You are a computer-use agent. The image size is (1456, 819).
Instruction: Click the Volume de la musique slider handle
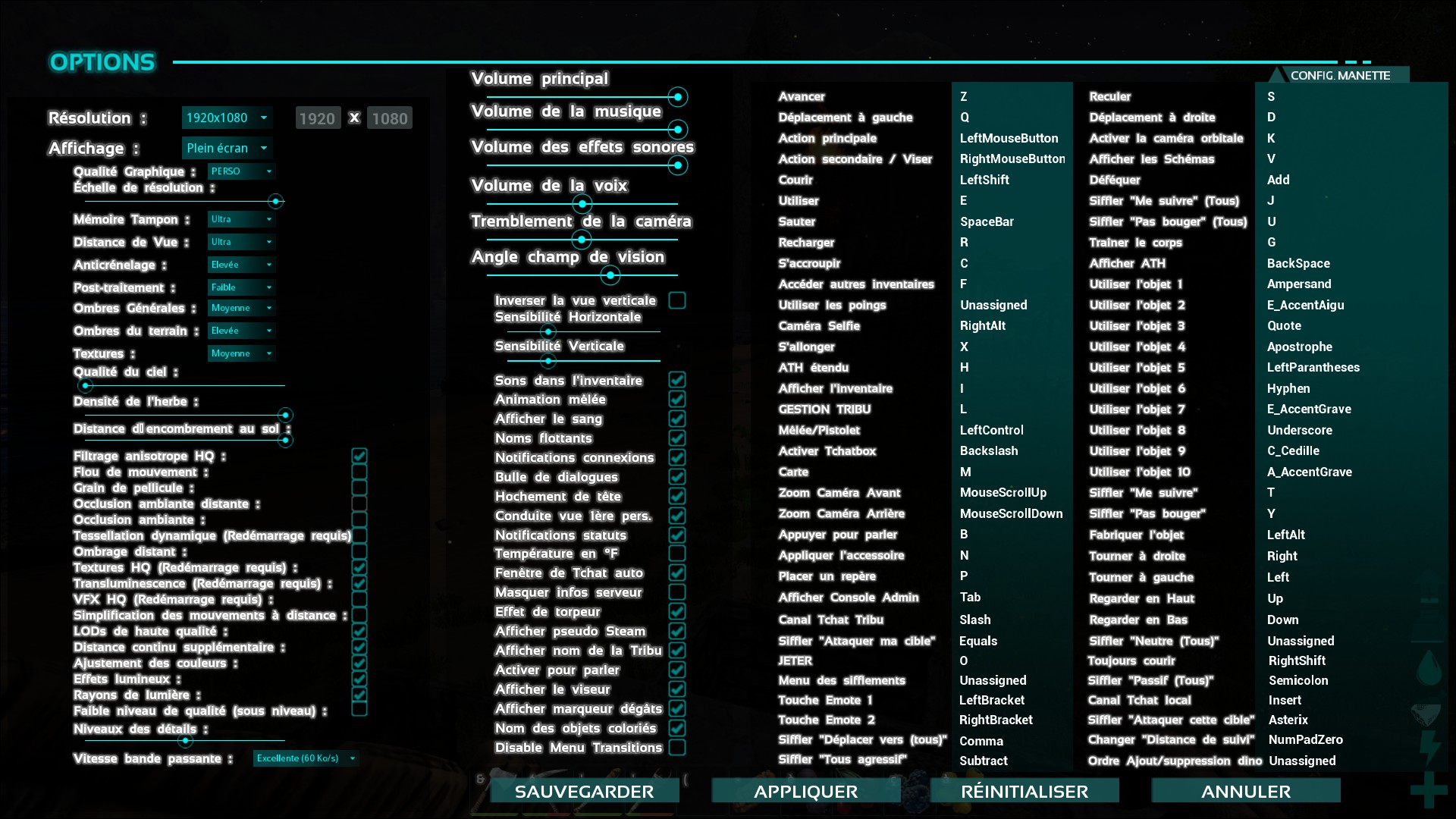pyautogui.click(x=678, y=129)
